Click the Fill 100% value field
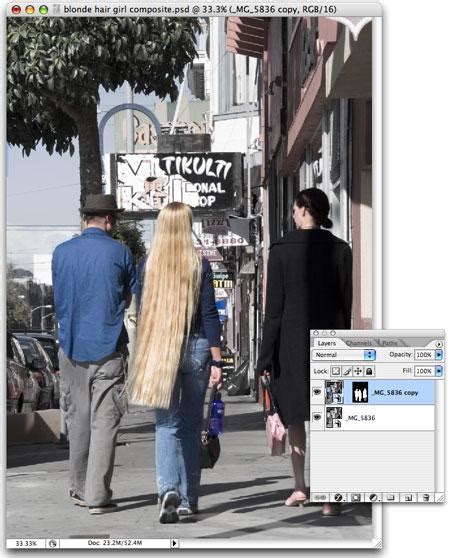This screenshot has height=558, width=450. [x=424, y=371]
